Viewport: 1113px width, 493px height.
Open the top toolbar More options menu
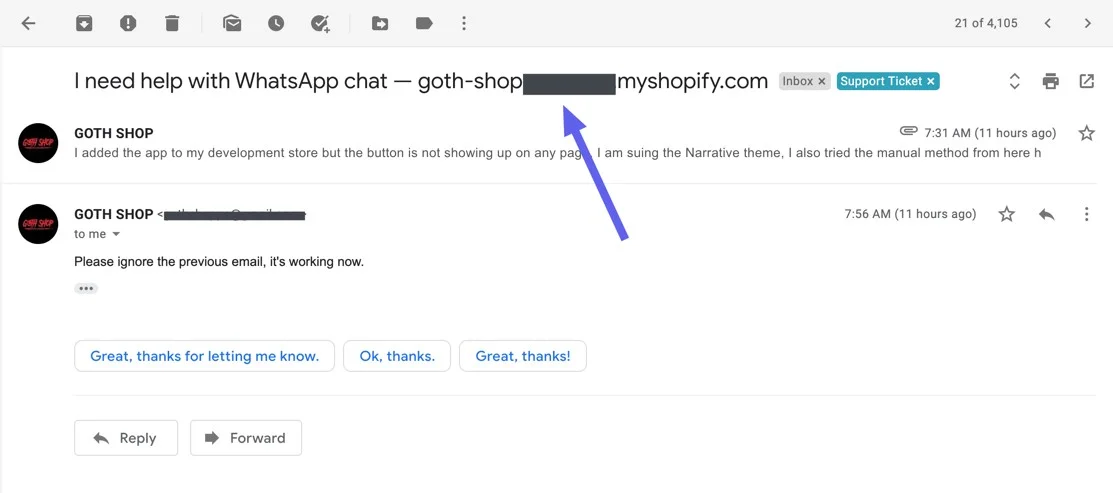pyautogui.click(x=464, y=23)
